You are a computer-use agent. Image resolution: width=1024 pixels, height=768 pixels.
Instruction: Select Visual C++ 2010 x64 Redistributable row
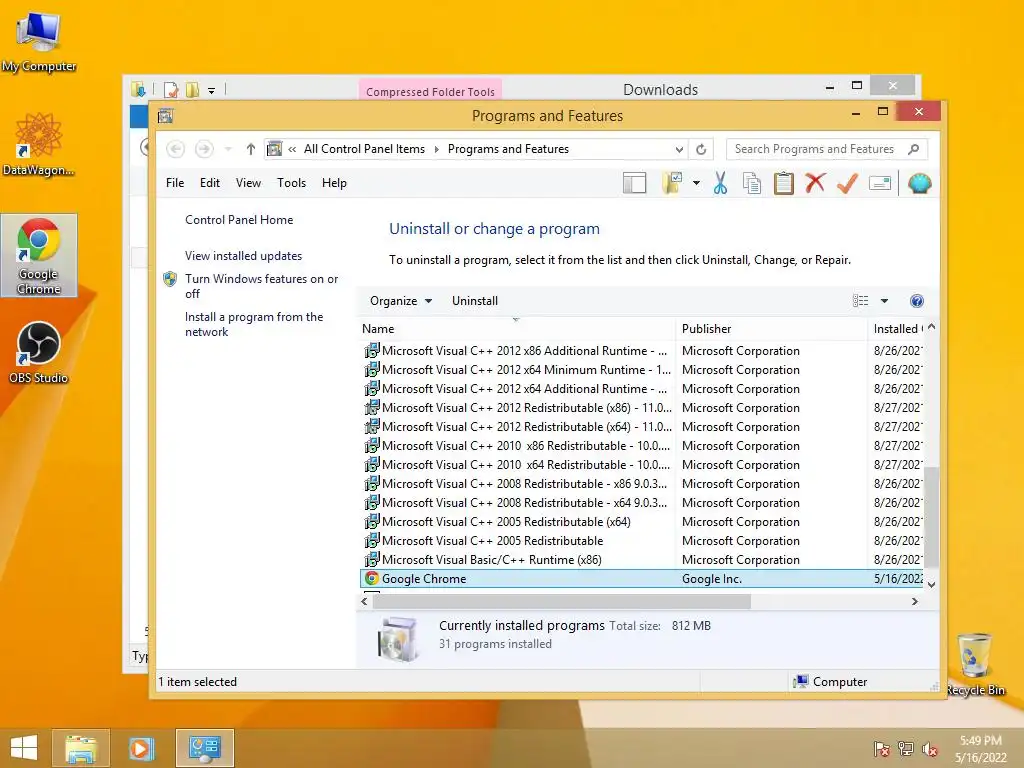(642, 465)
